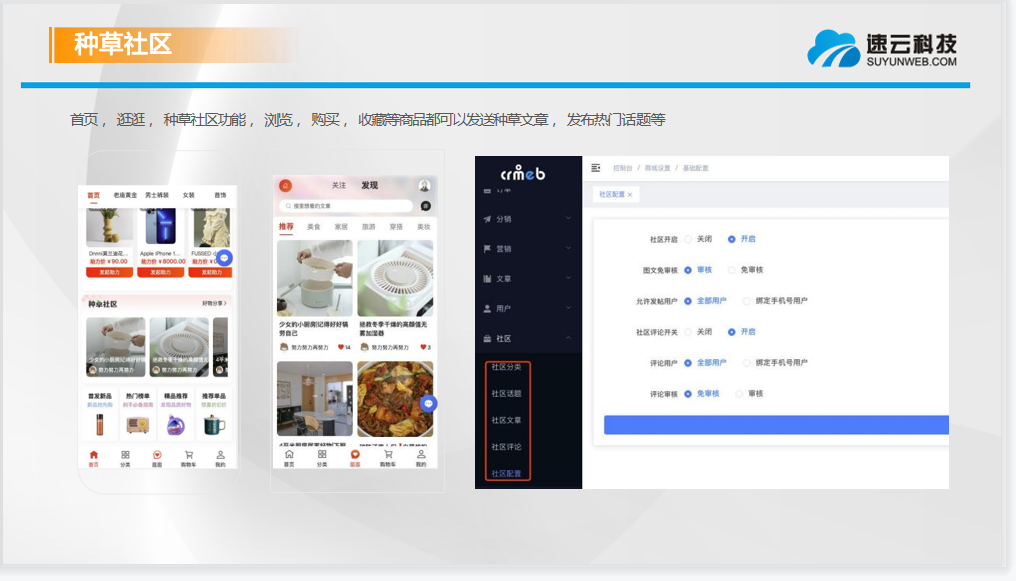This screenshot has height=581, width=1016.
Task: Click the blue submit button below form
Action: tap(775, 425)
